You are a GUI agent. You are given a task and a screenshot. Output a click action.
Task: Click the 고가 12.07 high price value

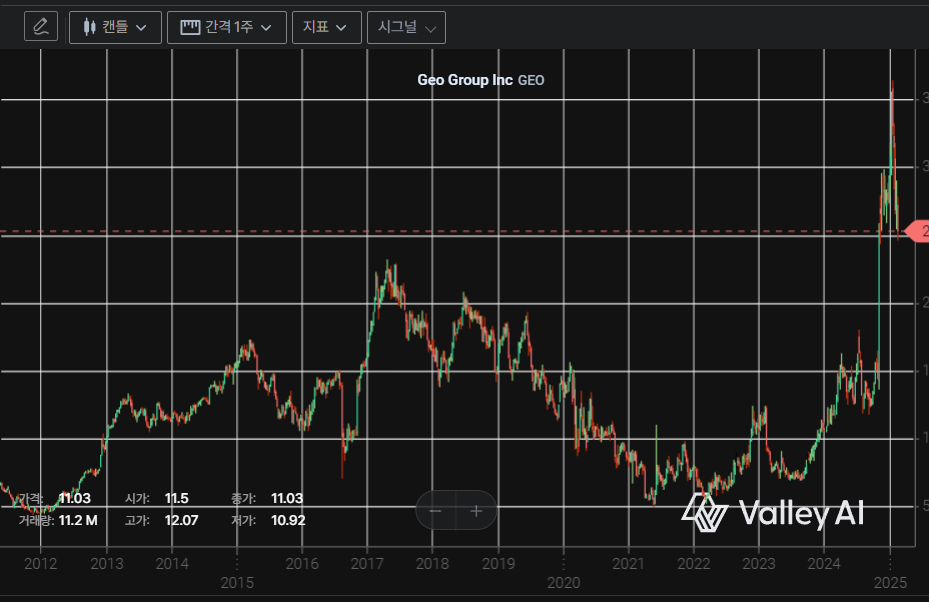point(181,520)
